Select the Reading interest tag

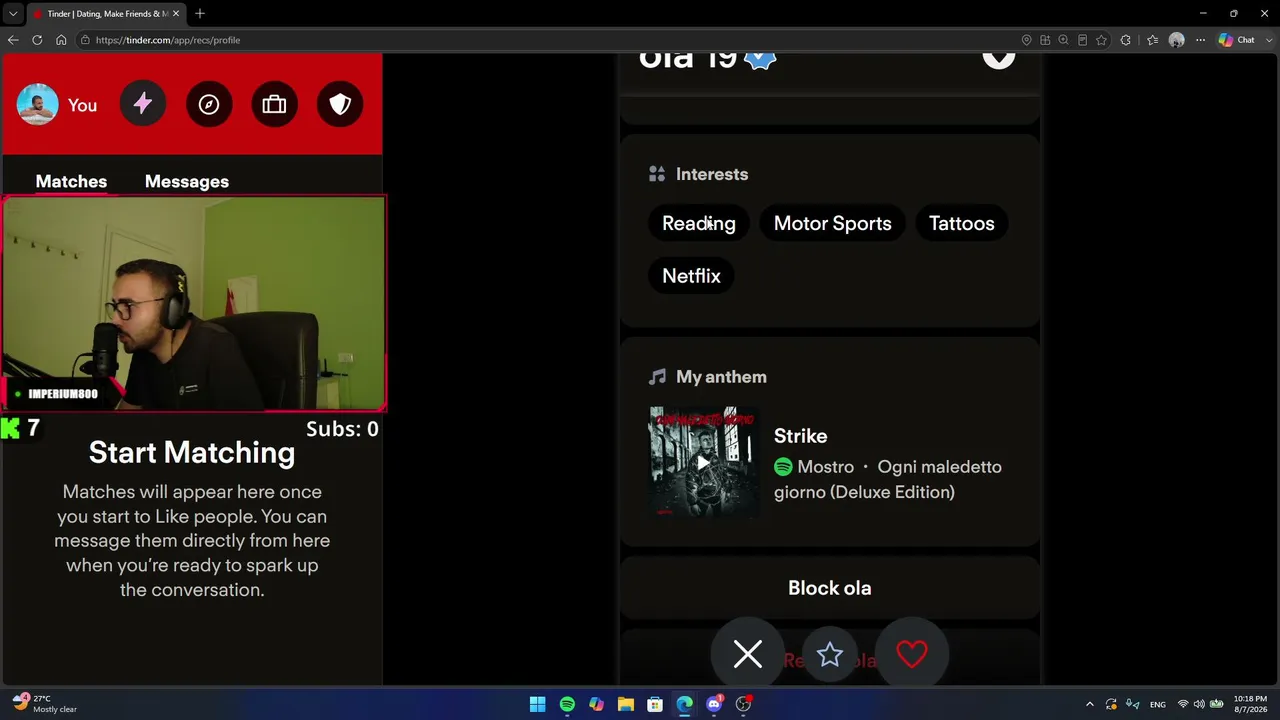pos(699,223)
